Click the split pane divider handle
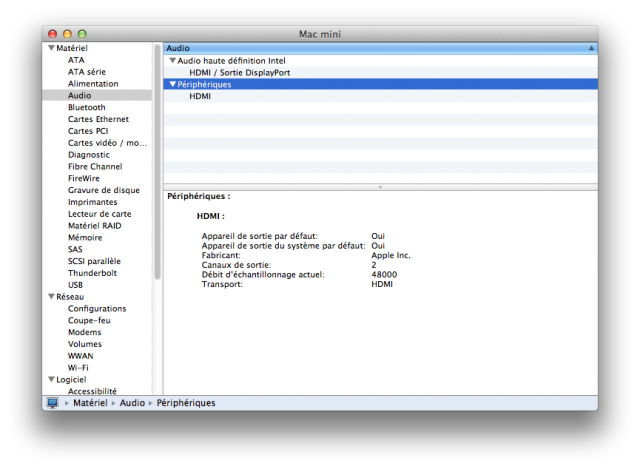The width and height of the screenshot is (640, 469). [x=380, y=187]
